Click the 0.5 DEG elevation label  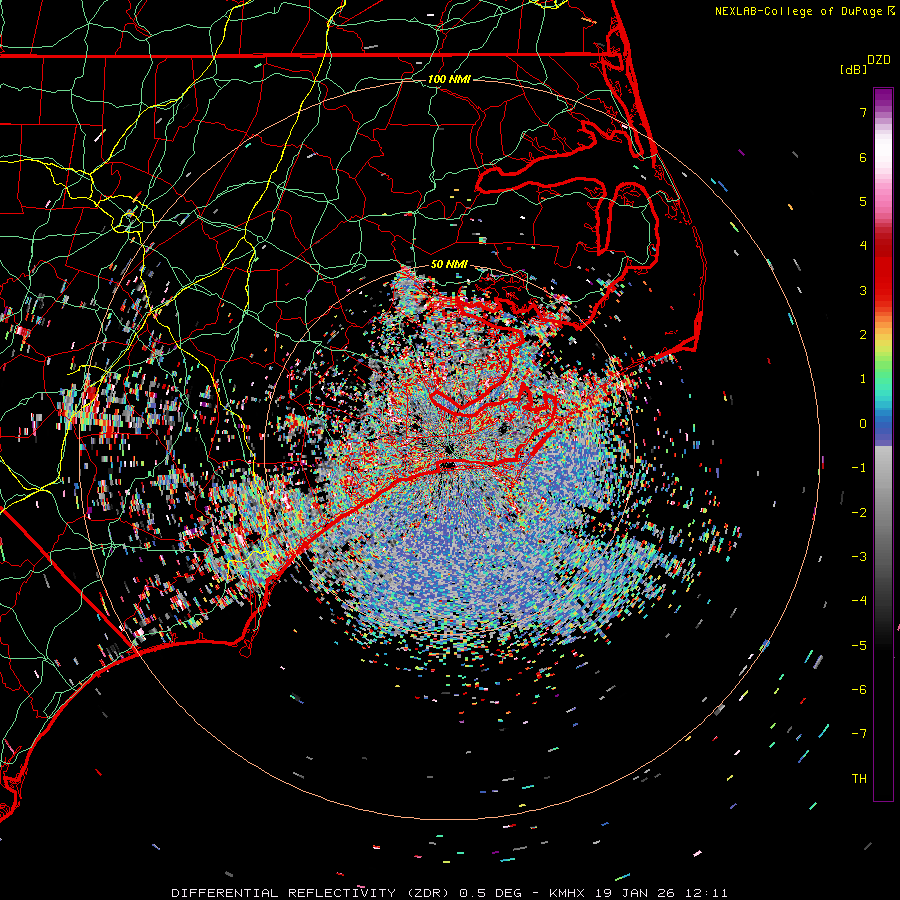[491, 893]
